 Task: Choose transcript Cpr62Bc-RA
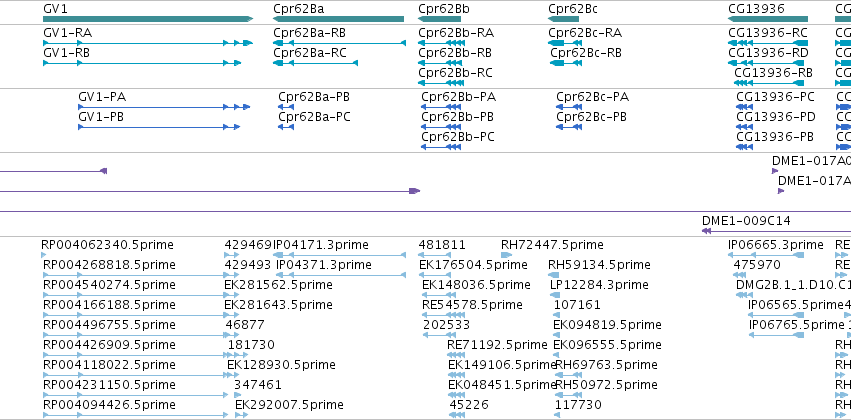point(585,33)
